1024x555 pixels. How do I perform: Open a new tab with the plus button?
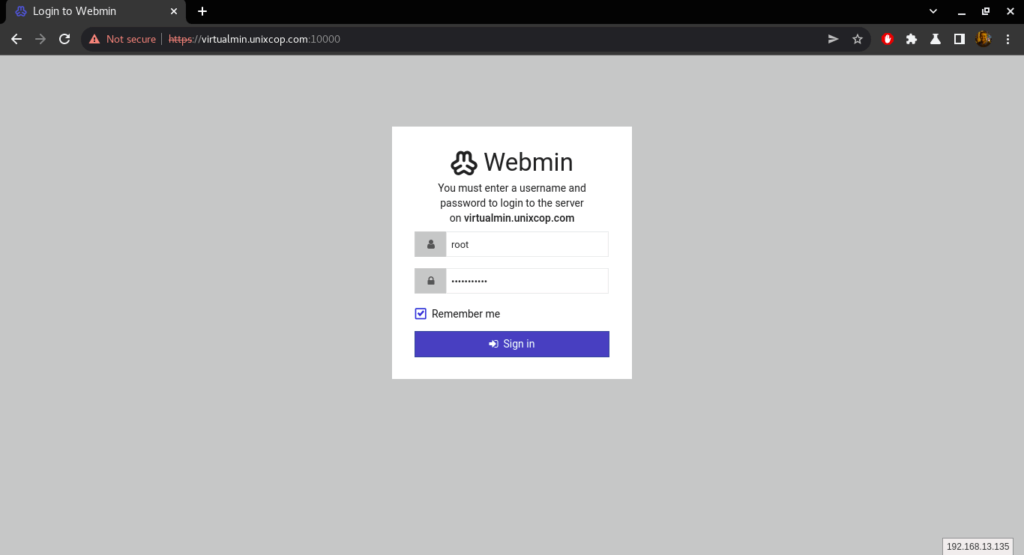[202, 11]
